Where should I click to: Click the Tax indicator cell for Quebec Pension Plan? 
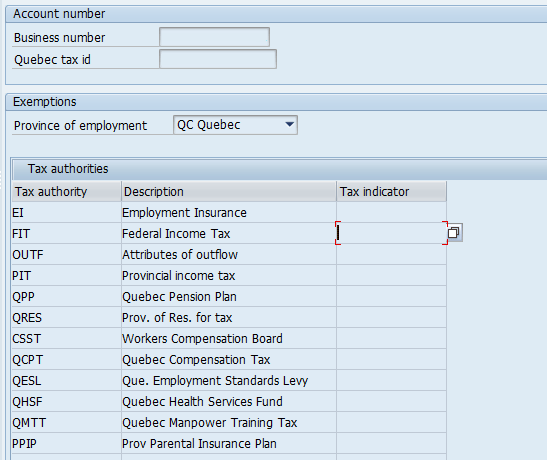click(391, 296)
